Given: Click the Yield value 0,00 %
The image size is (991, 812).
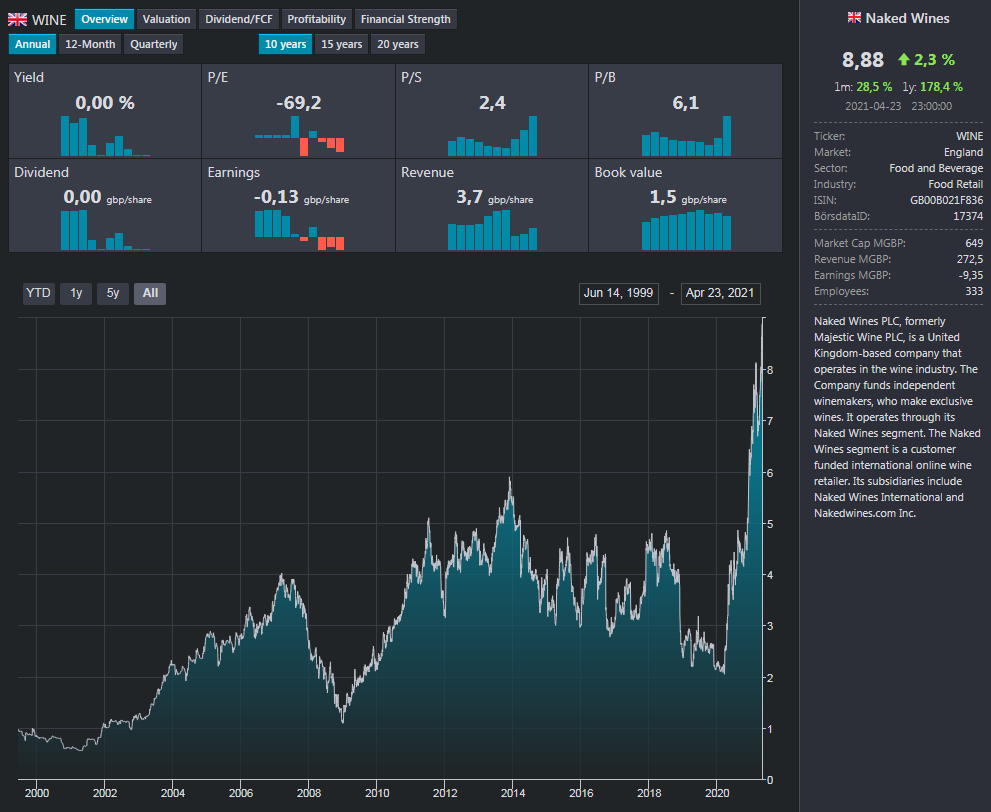Looking at the screenshot, I should [x=105, y=103].
